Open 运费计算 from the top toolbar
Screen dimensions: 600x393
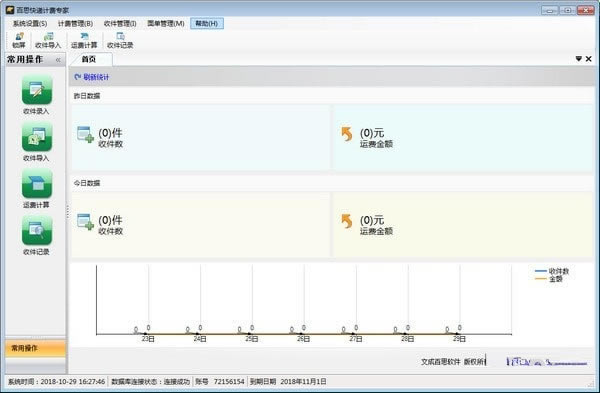tap(84, 41)
